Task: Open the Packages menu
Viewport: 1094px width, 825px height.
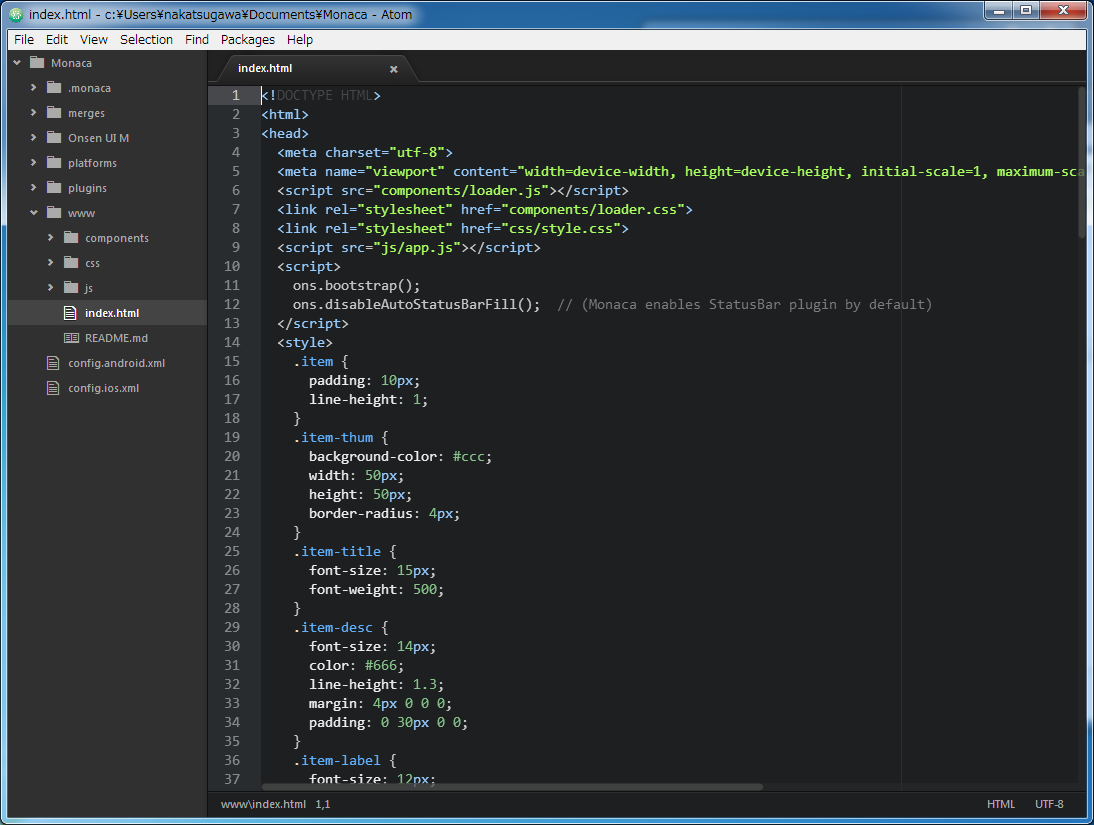Action: pyautogui.click(x=247, y=40)
